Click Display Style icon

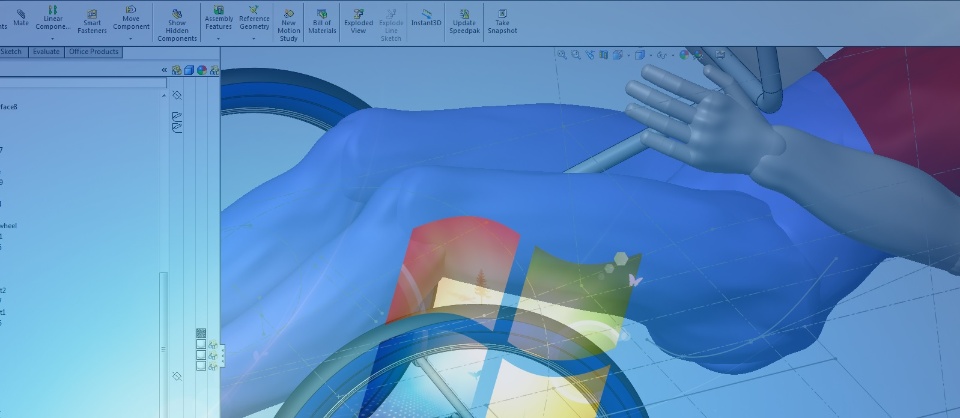coord(640,54)
